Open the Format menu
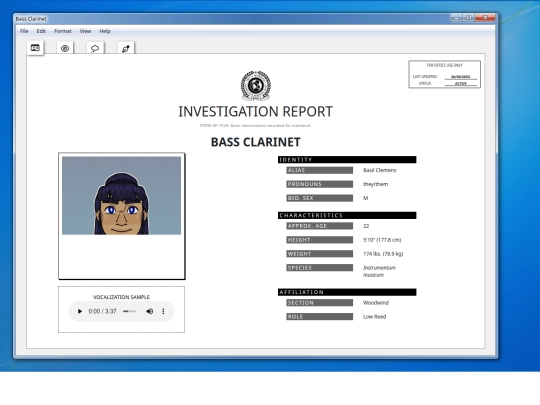540x405 pixels. 63,31
